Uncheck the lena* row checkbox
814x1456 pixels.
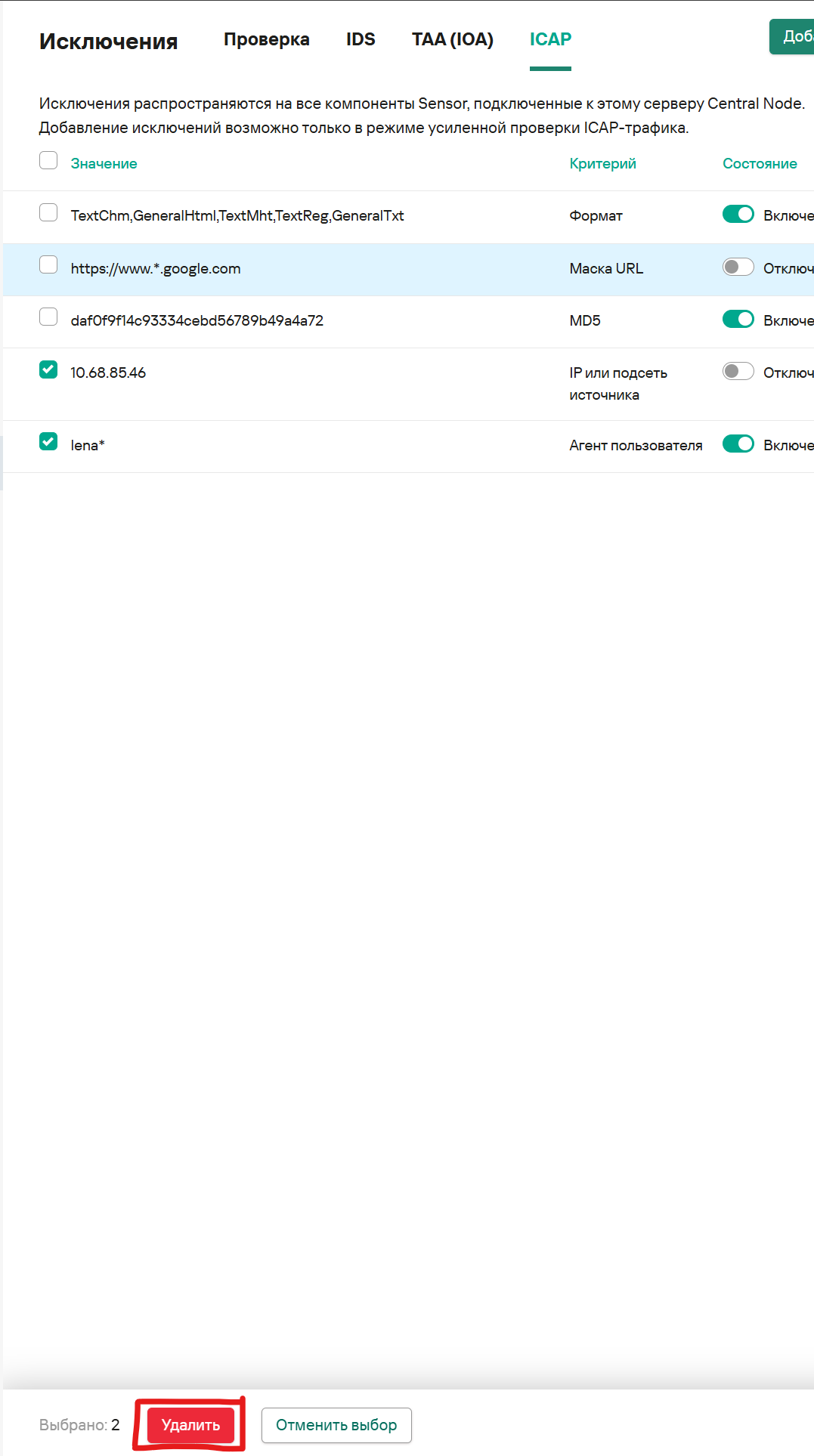(x=48, y=441)
